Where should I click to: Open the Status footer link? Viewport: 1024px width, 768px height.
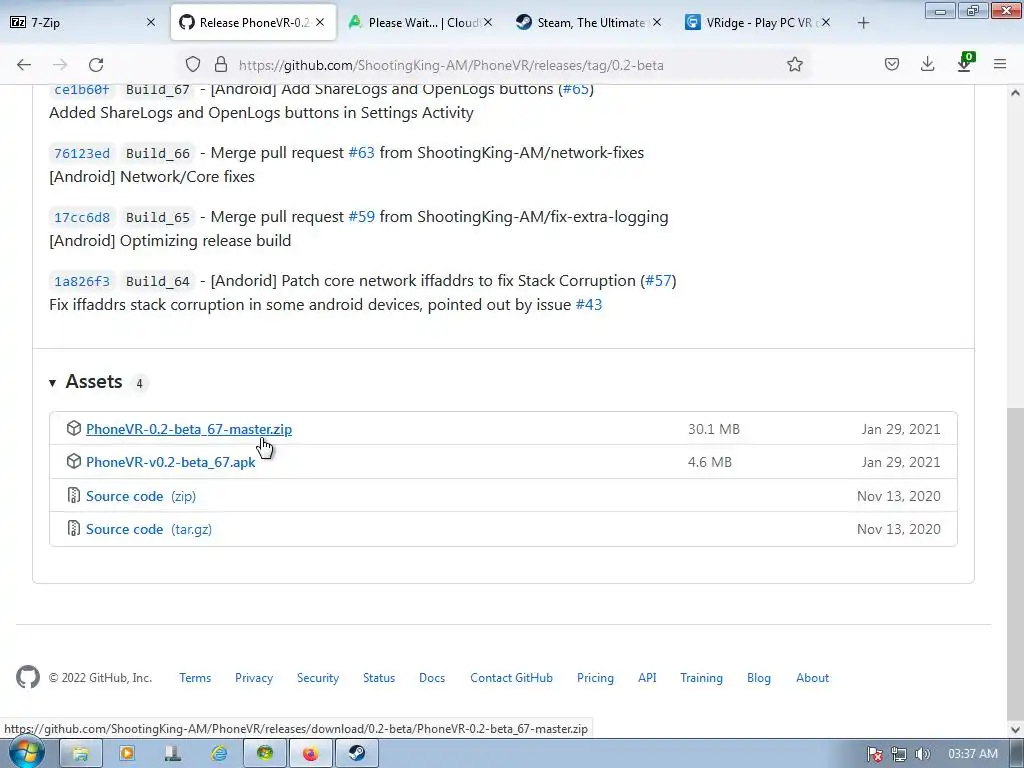[379, 678]
